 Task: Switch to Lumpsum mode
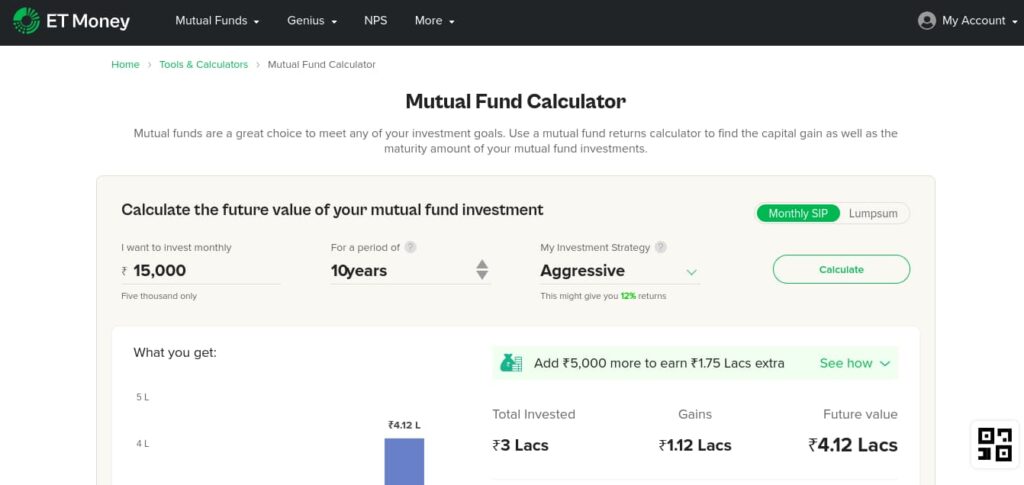pyautogui.click(x=872, y=213)
